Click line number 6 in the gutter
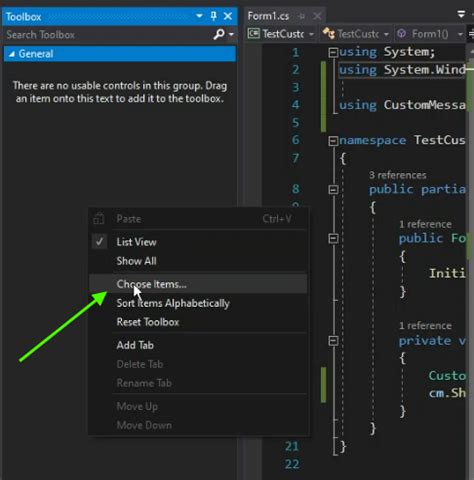The width and height of the screenshot is (474, 480). (296, 140)
